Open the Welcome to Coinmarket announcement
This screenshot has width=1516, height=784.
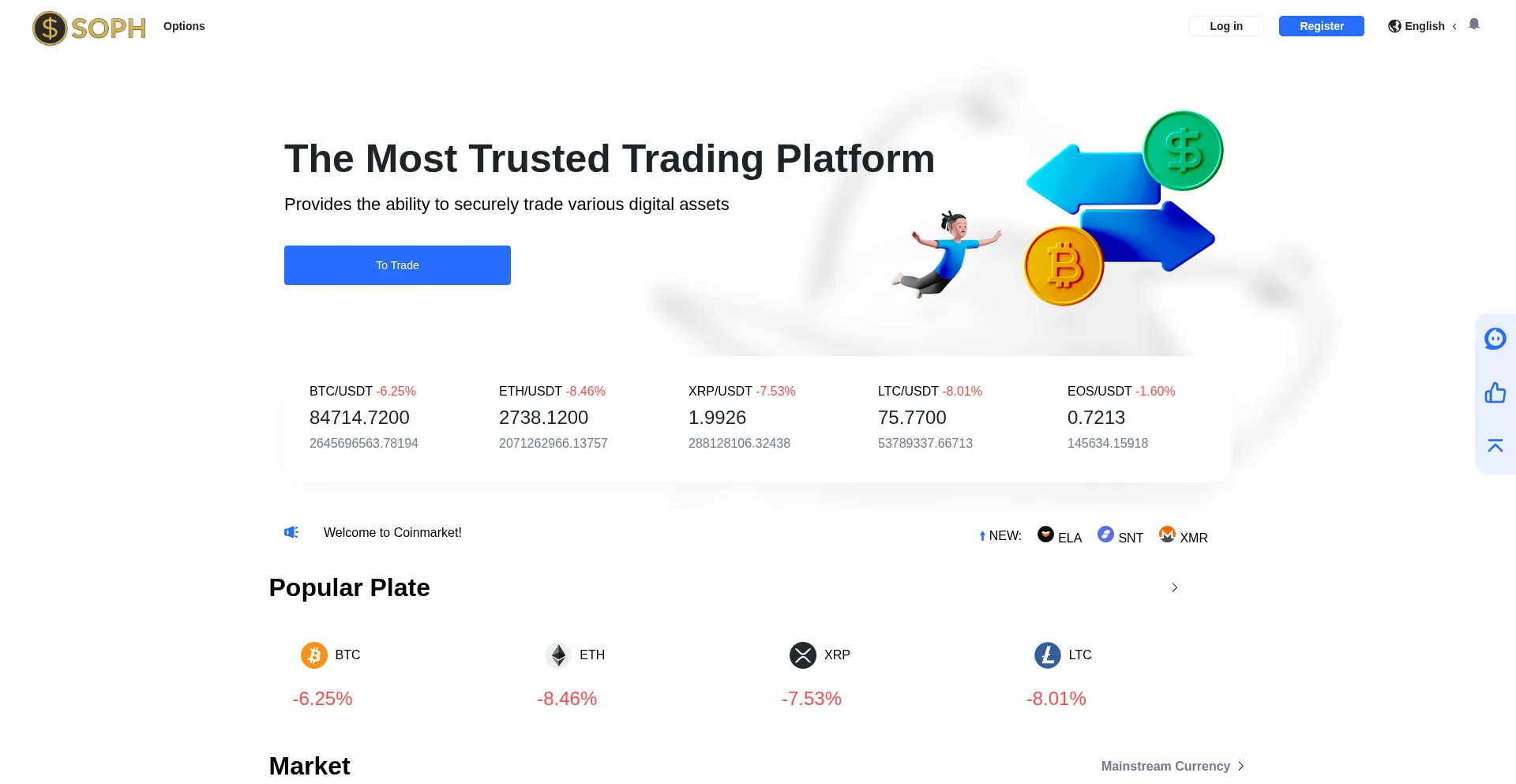(392, 533)
